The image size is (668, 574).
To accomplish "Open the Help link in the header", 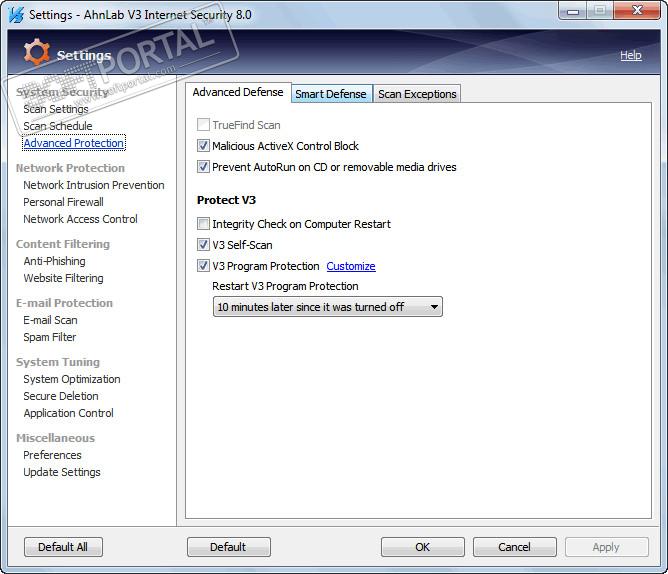I will [631, 55].
